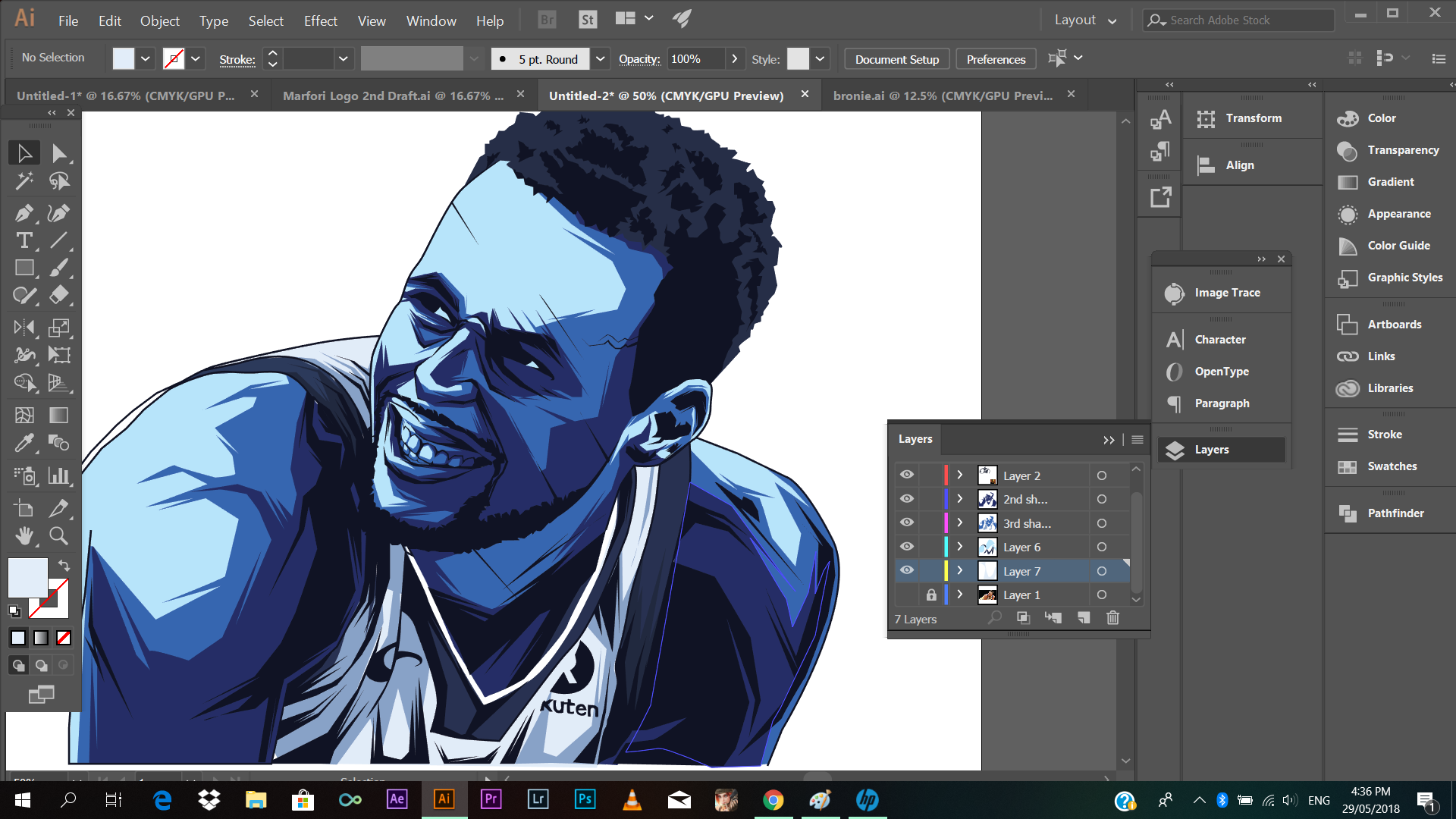This screenshot has width=1456, height=819.
Task: Delete selection with Layers trash icon
Action: [x=1112, y=618]
